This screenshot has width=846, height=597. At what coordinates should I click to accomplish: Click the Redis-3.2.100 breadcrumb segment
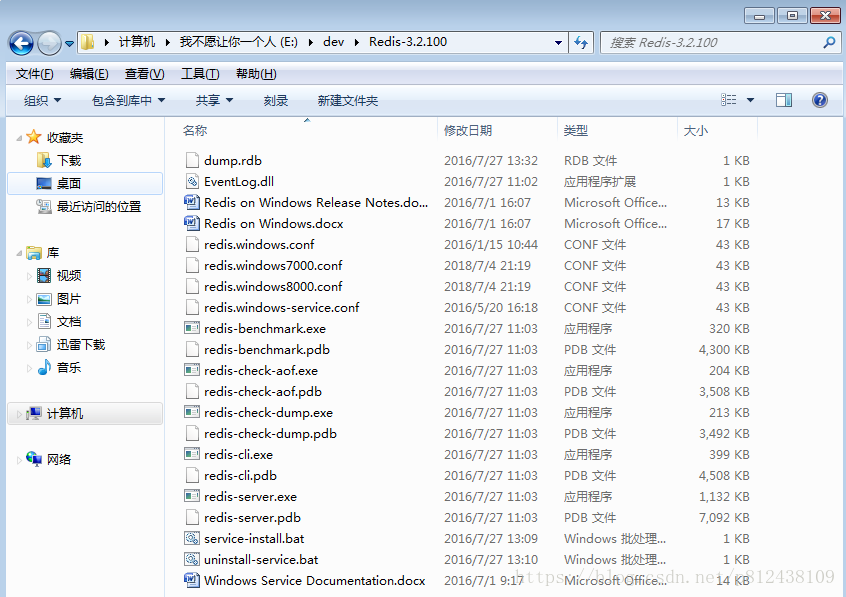pyautogui.click(x=408, y=42)
